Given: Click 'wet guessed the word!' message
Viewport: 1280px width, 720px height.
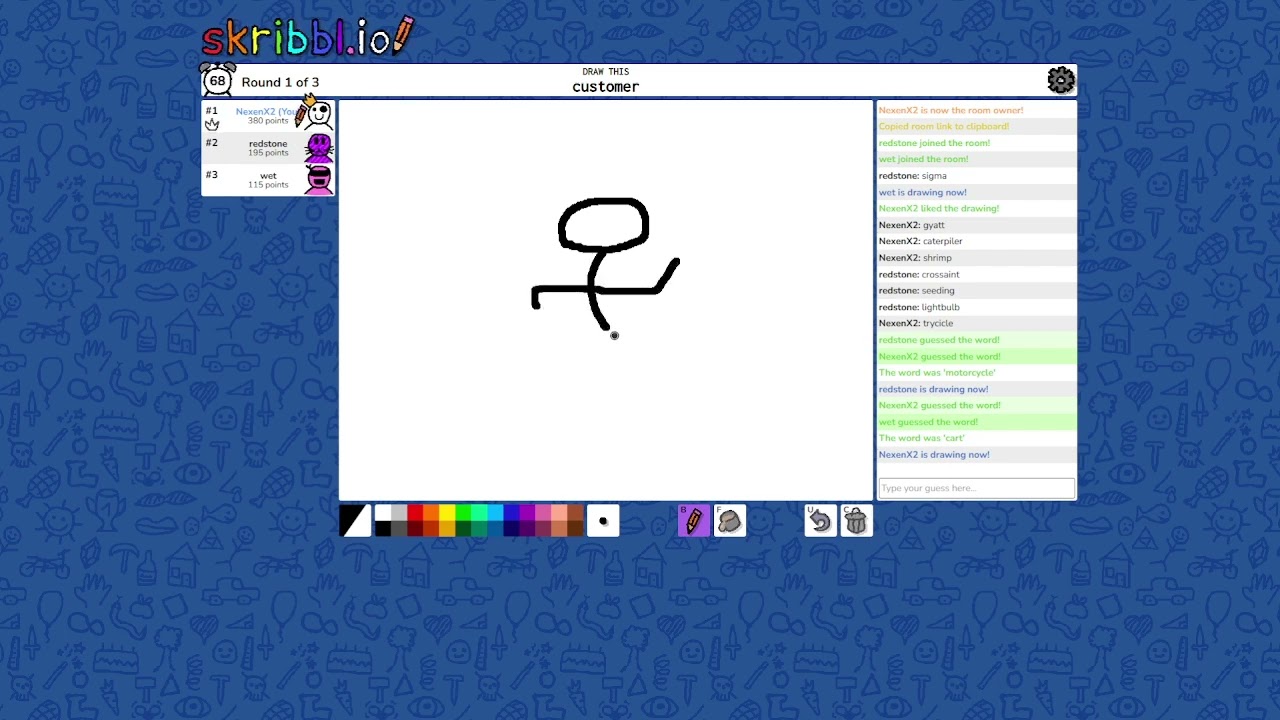Looking at the screenshot, I should pyautogui.click(x=928, y=422).
